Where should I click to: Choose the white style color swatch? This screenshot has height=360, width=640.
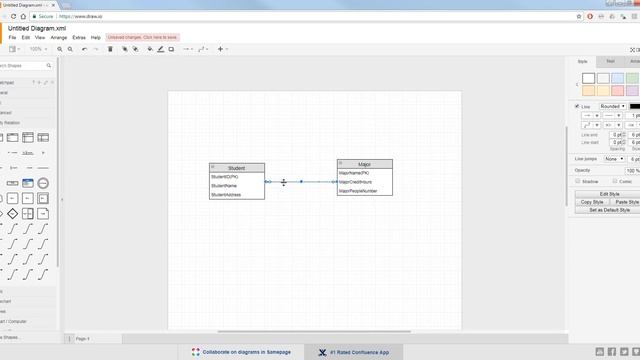pyautogui.click(x=588, y=78)
